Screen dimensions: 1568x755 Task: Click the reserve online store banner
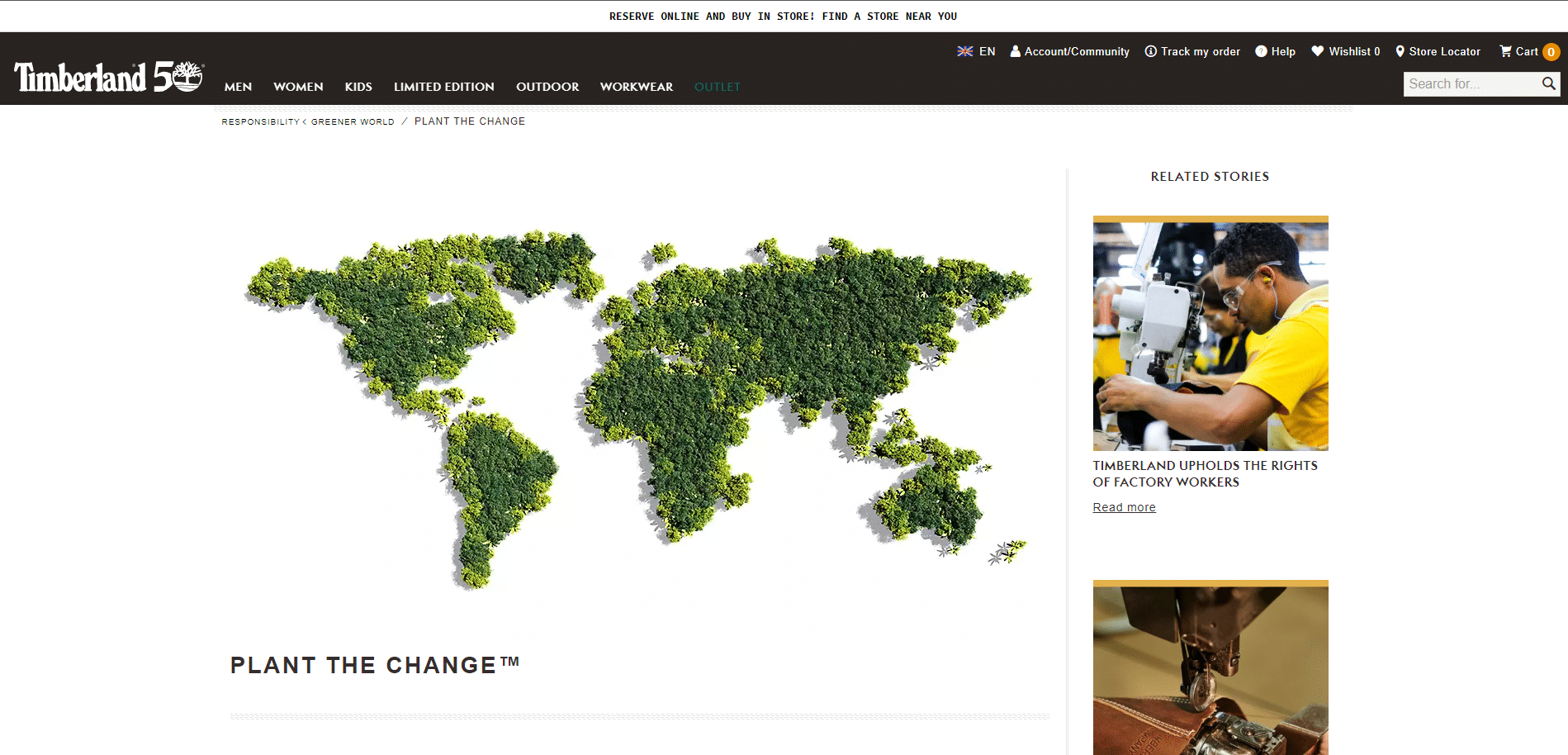783,16
